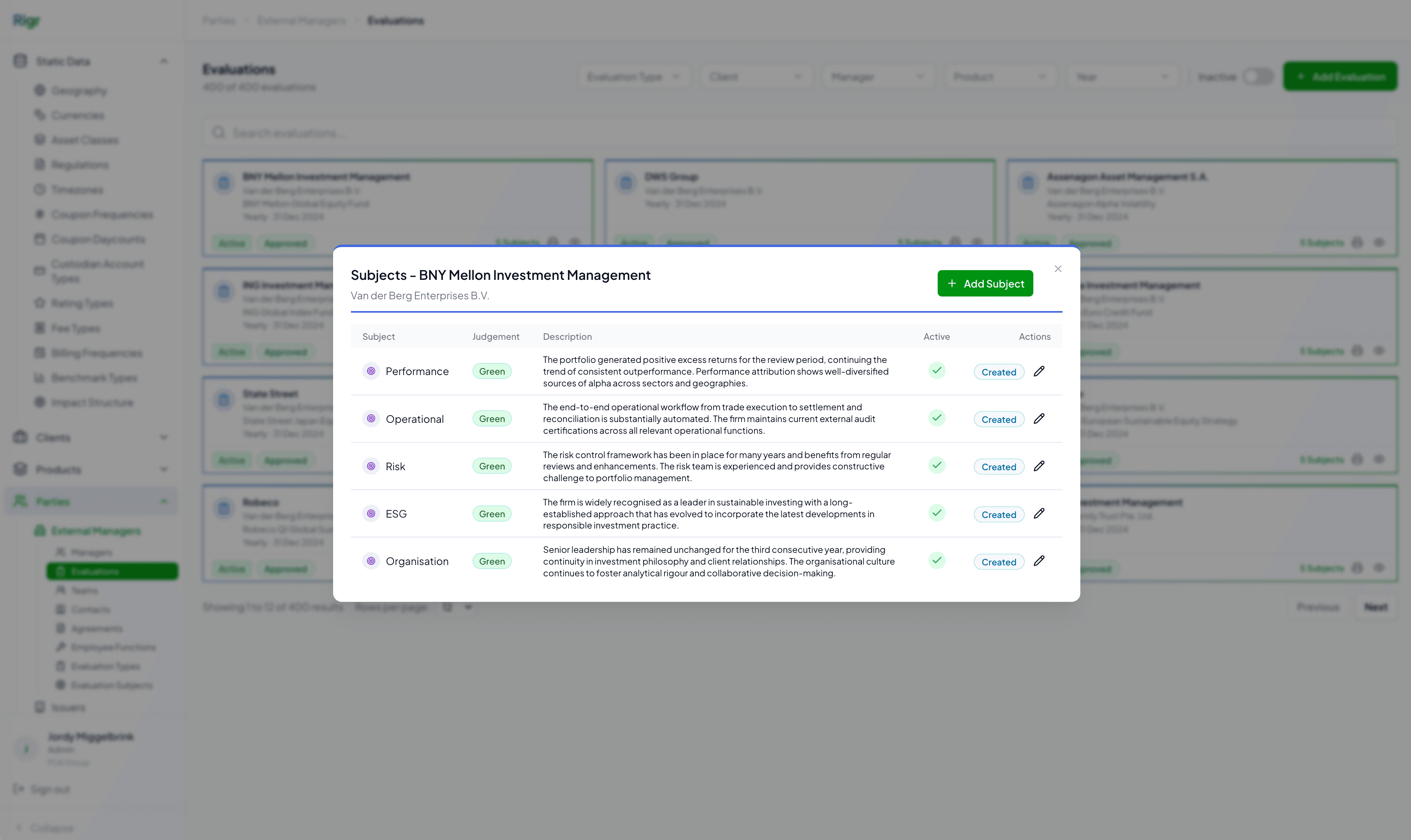The width and height of the screenshot is (1411, 840).
Task: Click the Add Evaluation button
Action: [x=1340, y=77]
